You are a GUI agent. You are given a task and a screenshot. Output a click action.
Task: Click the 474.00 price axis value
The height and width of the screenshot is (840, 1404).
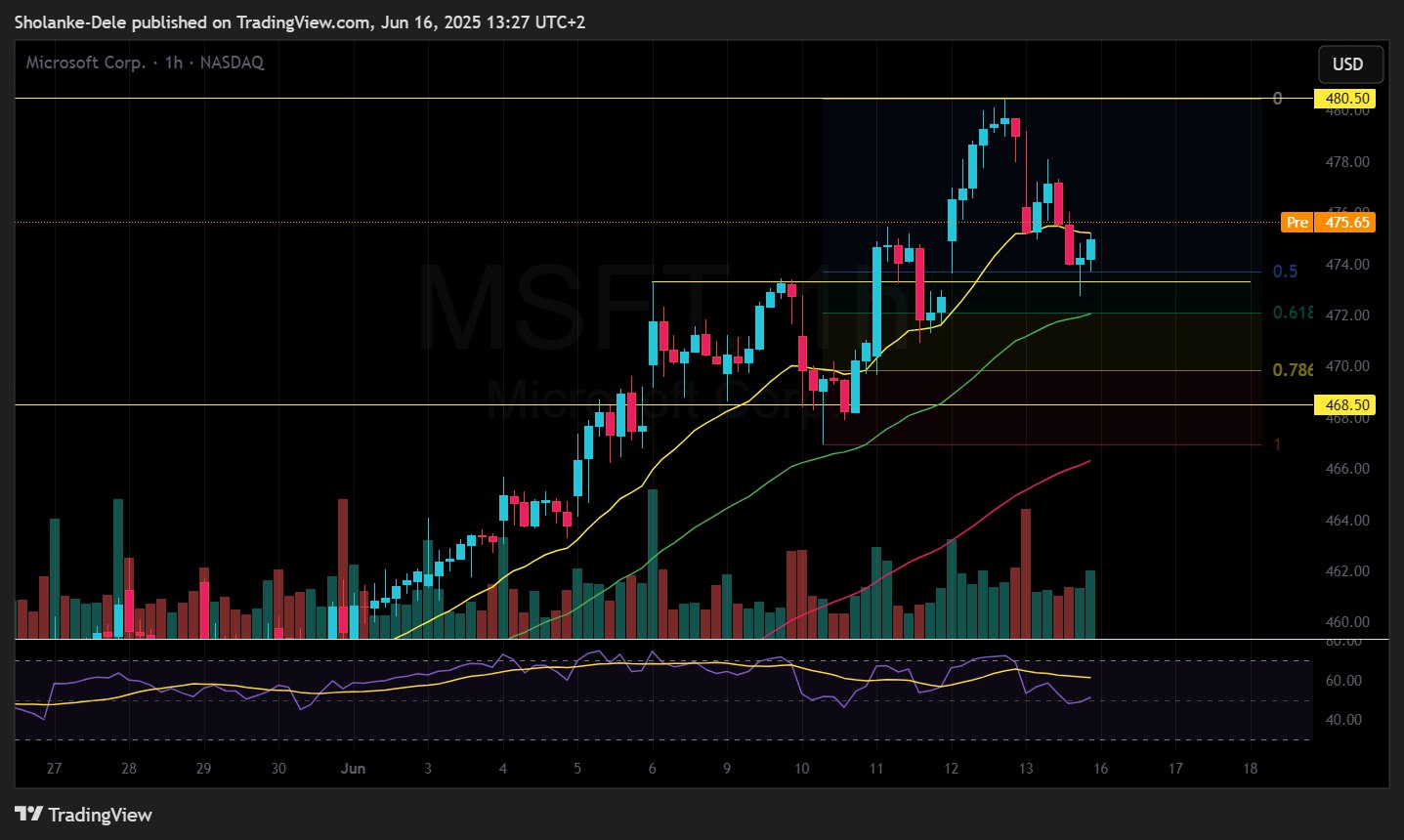click(x=1347, y=265)
